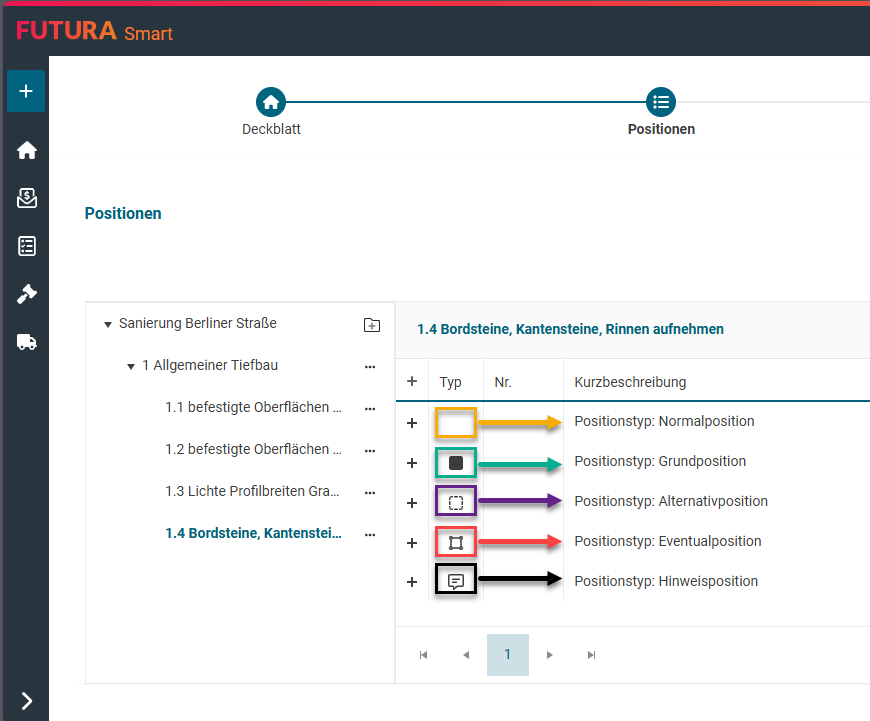Viewport: 870px width, 721px height.
Task: Open the home icon in the sidebar
Action: coord(27,150)
